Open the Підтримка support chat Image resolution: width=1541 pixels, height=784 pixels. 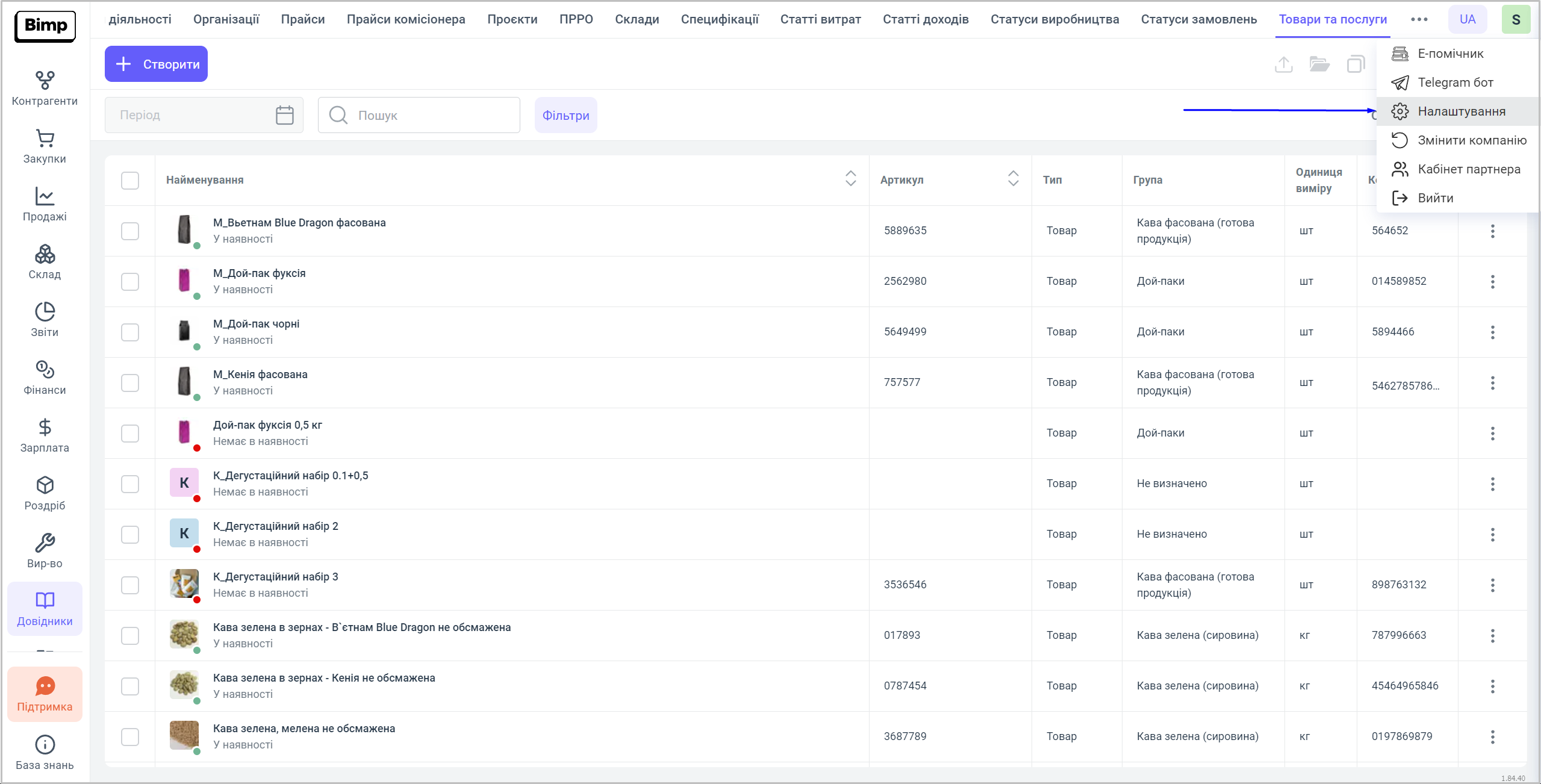[45, 694]
